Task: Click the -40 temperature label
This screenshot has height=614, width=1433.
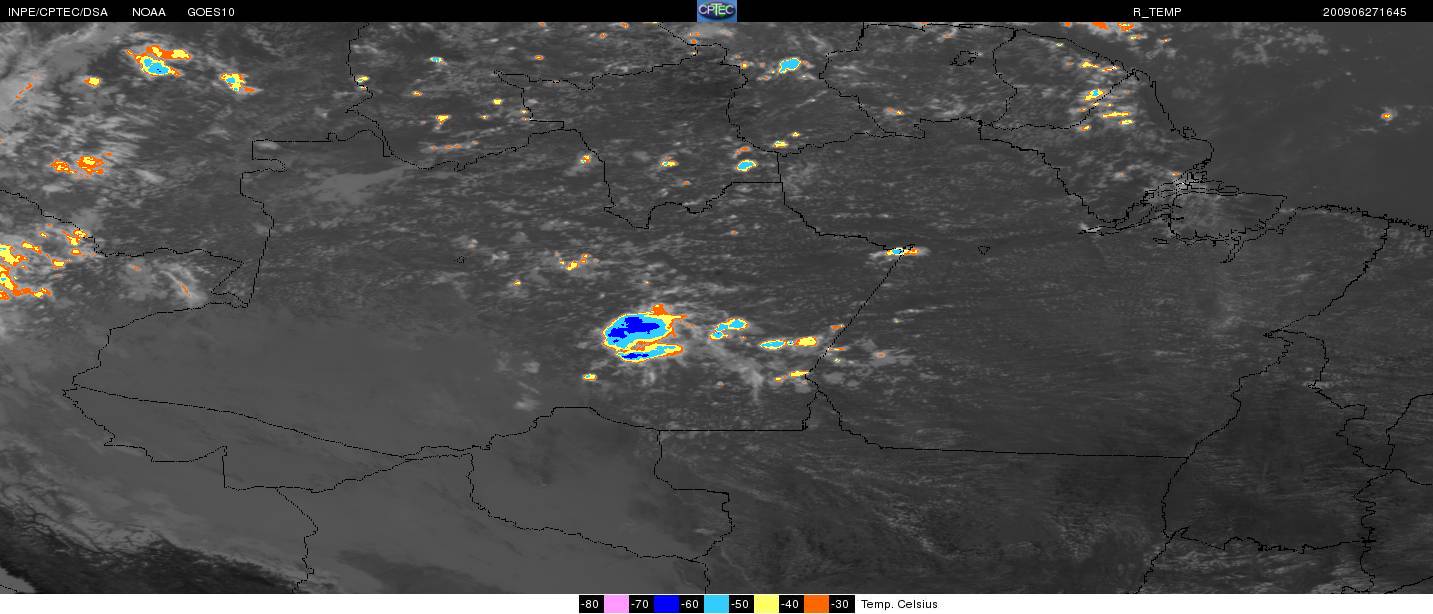Action: (x=791, y=604)
